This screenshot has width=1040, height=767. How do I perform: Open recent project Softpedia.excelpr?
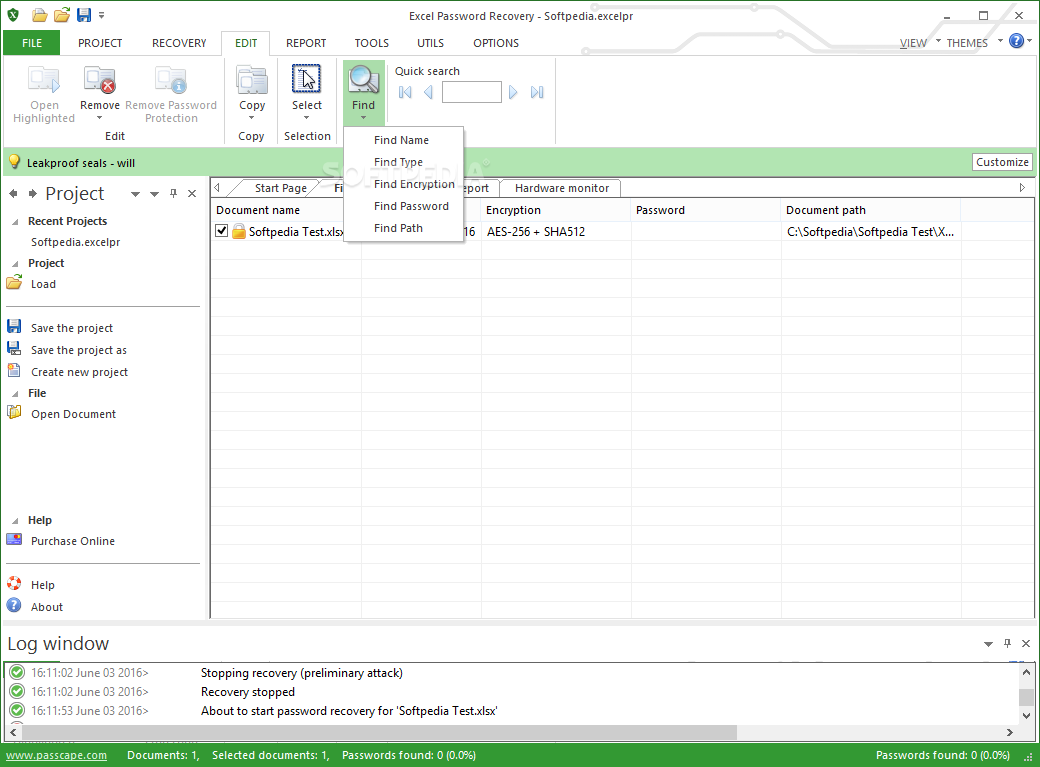tap(76, 242)
